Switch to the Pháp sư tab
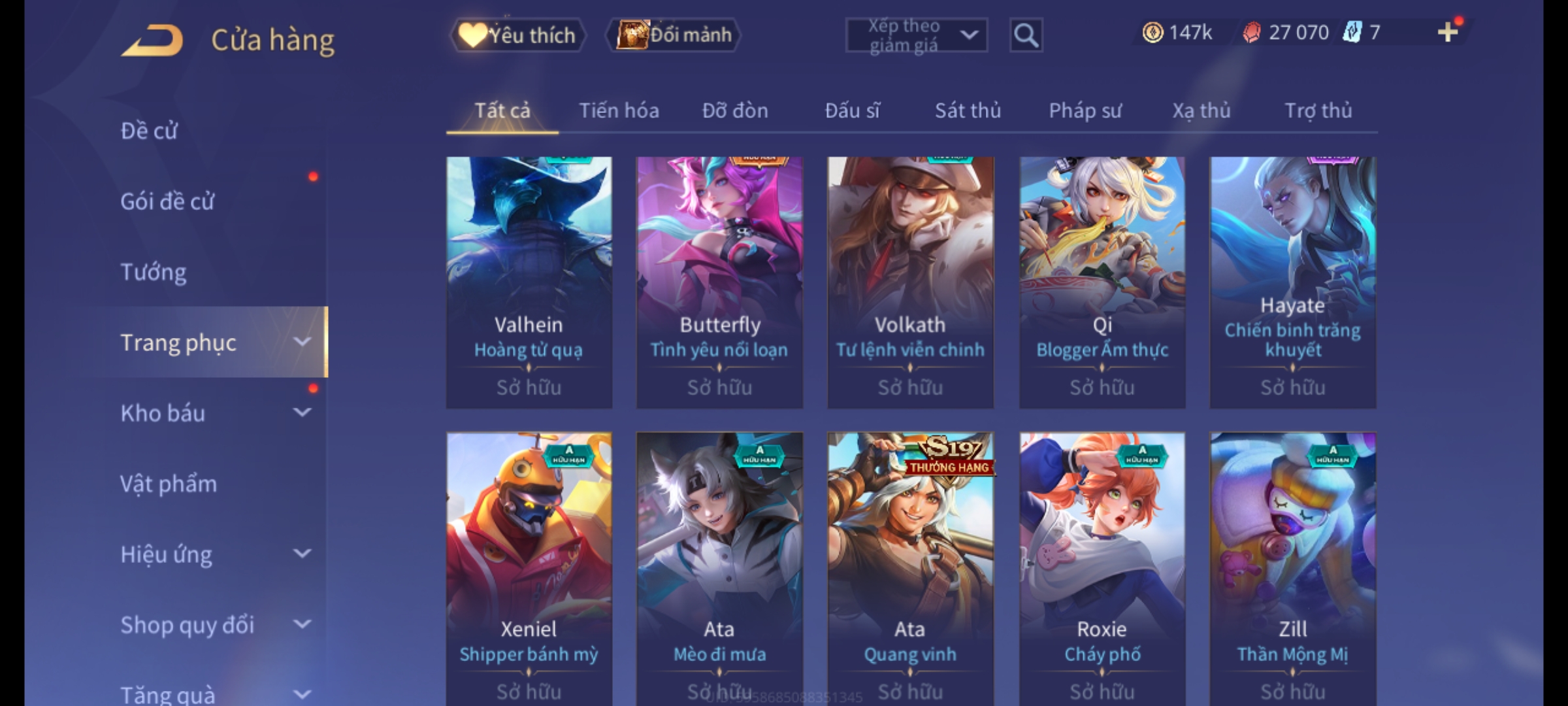The width and height of the screenshot is (1568, 706). coord(1085,110)
